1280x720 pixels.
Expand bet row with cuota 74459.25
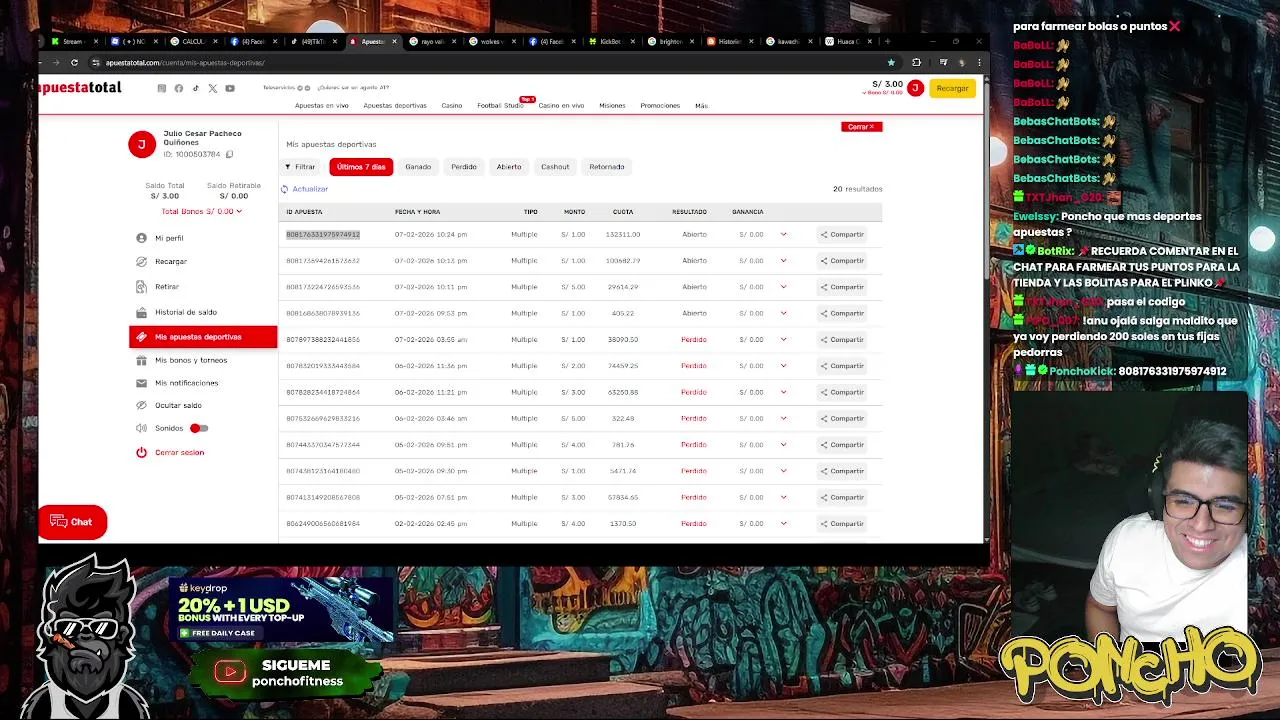click(x=783, y=366)
